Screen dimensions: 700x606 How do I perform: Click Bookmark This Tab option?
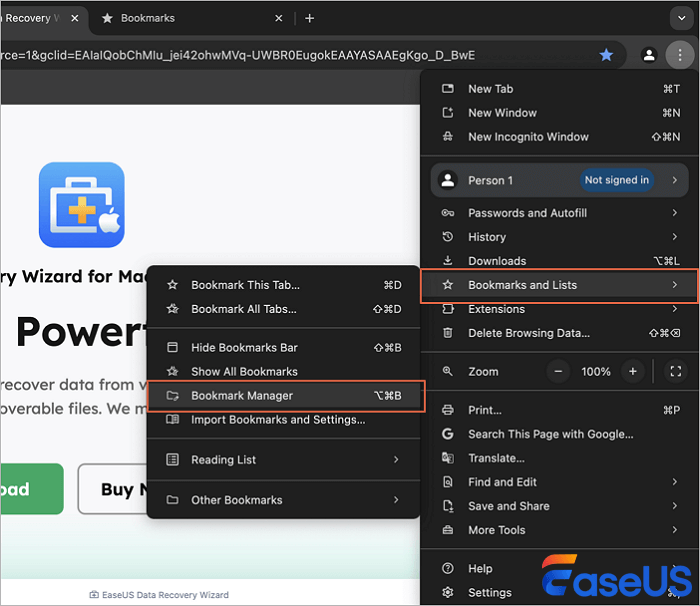coord(245,285)
